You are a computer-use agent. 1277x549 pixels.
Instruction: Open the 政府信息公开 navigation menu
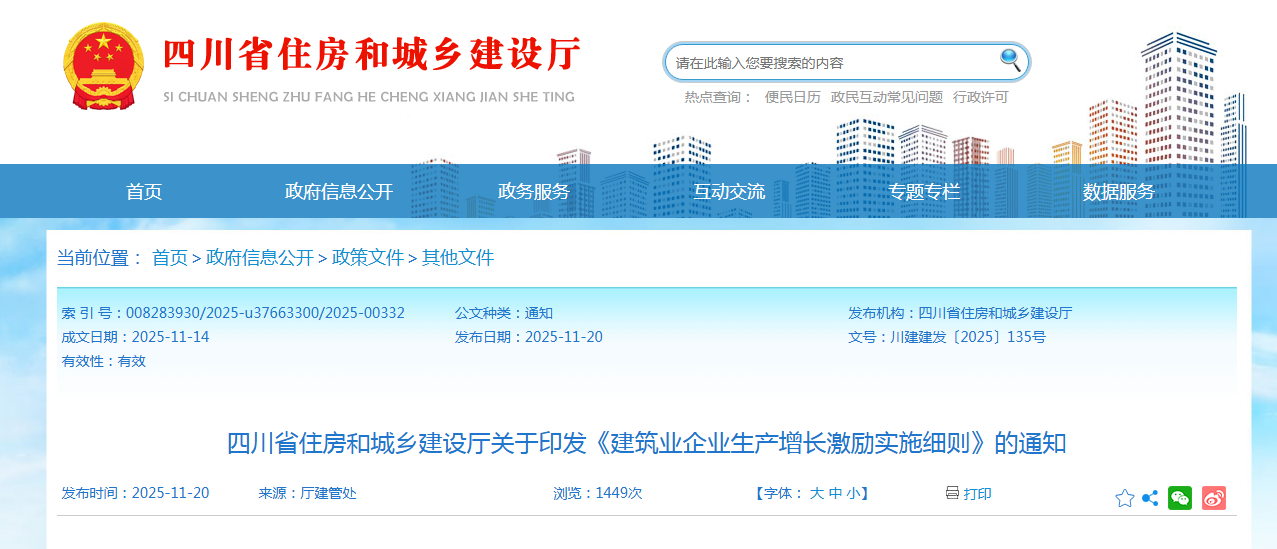(339, 192)
